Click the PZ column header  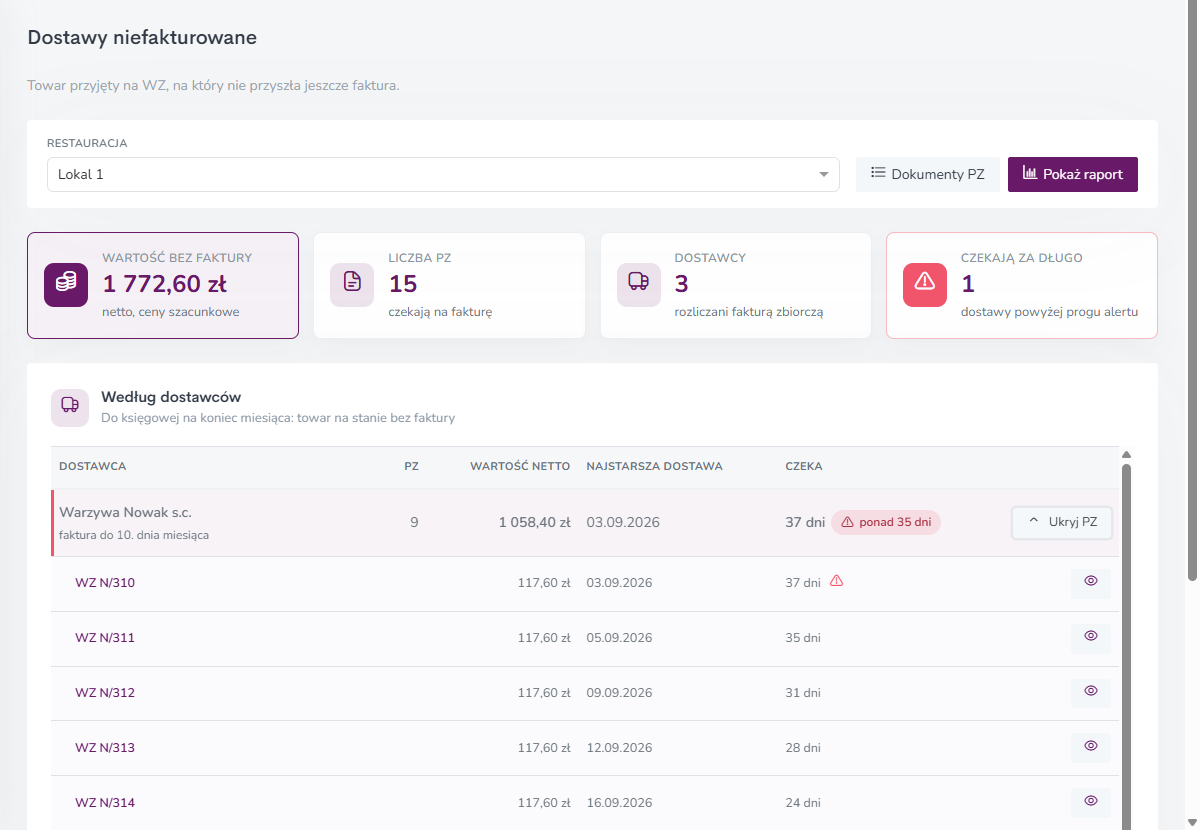click(x=411, y=466)
